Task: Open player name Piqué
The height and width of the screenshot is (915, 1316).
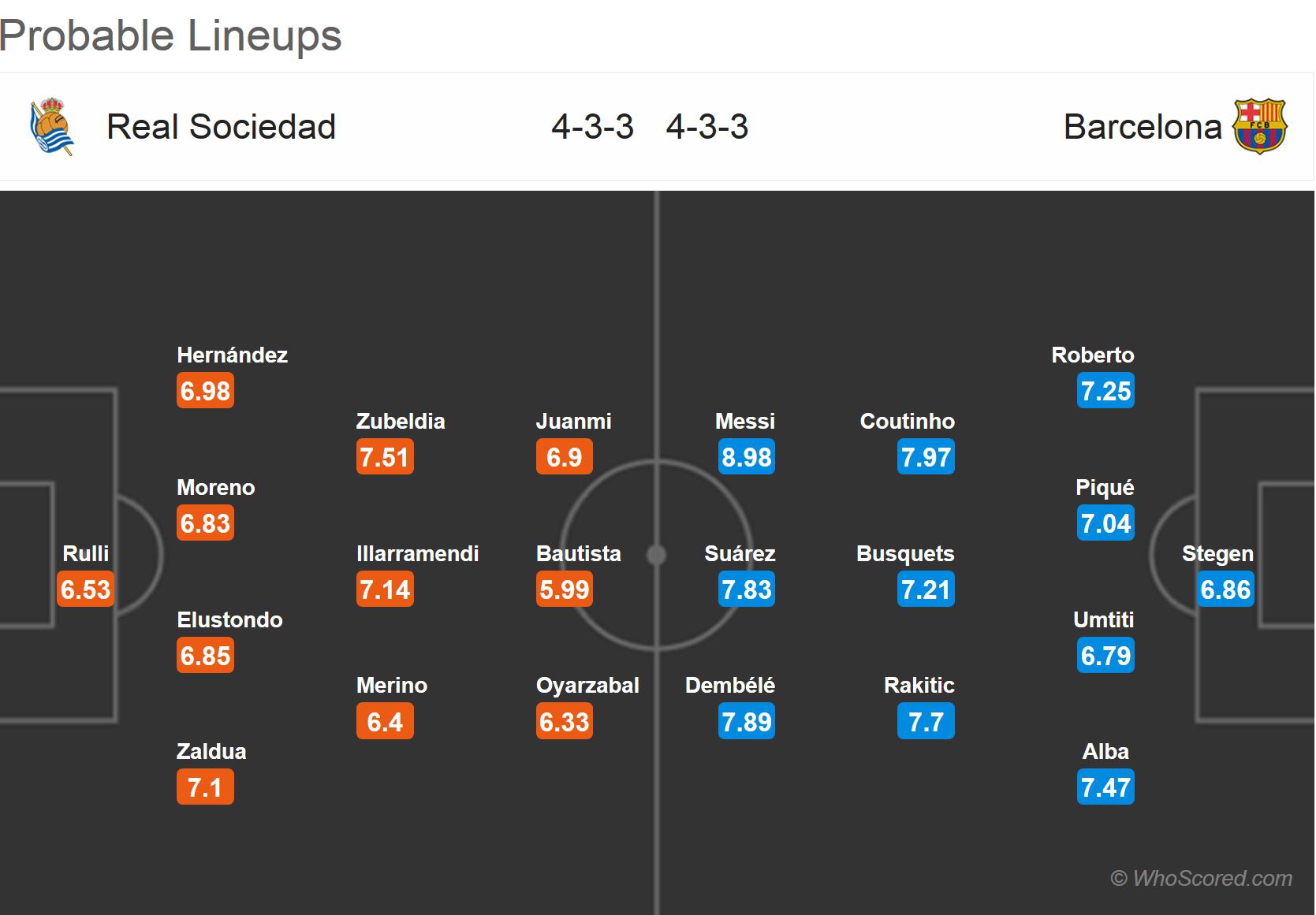Action: pos(1105,487)
